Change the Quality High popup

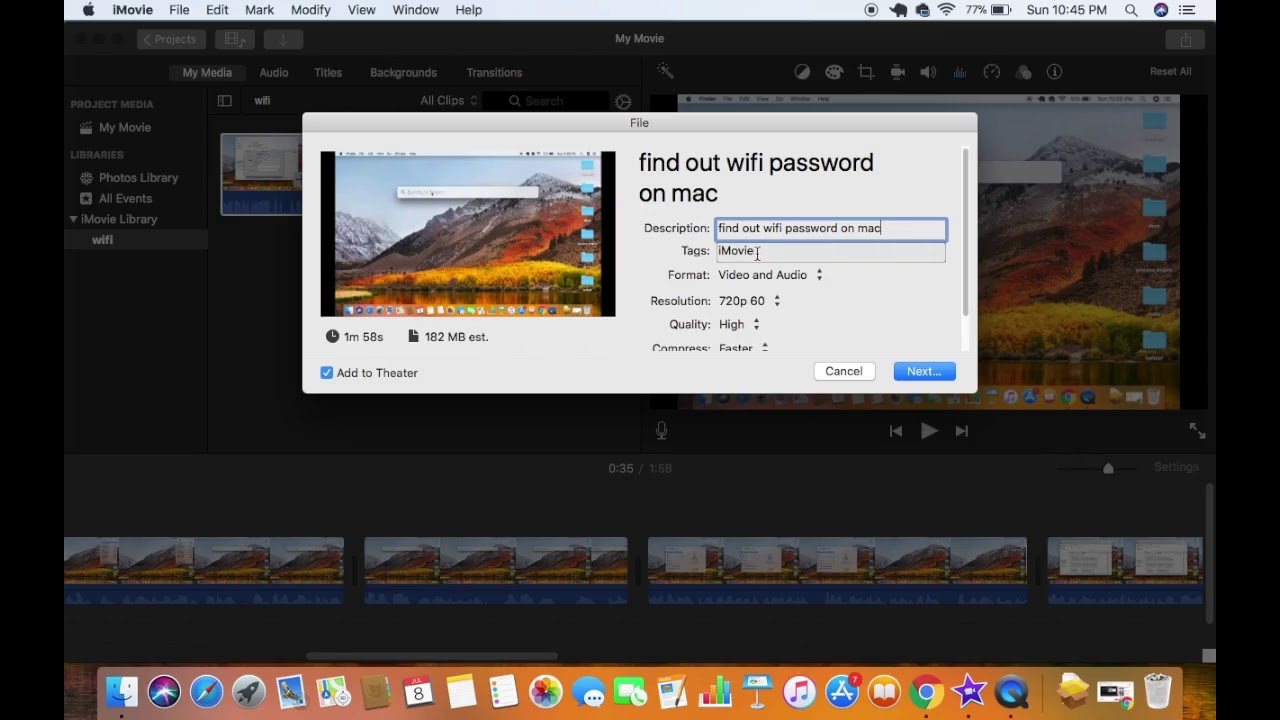point(739,325)
